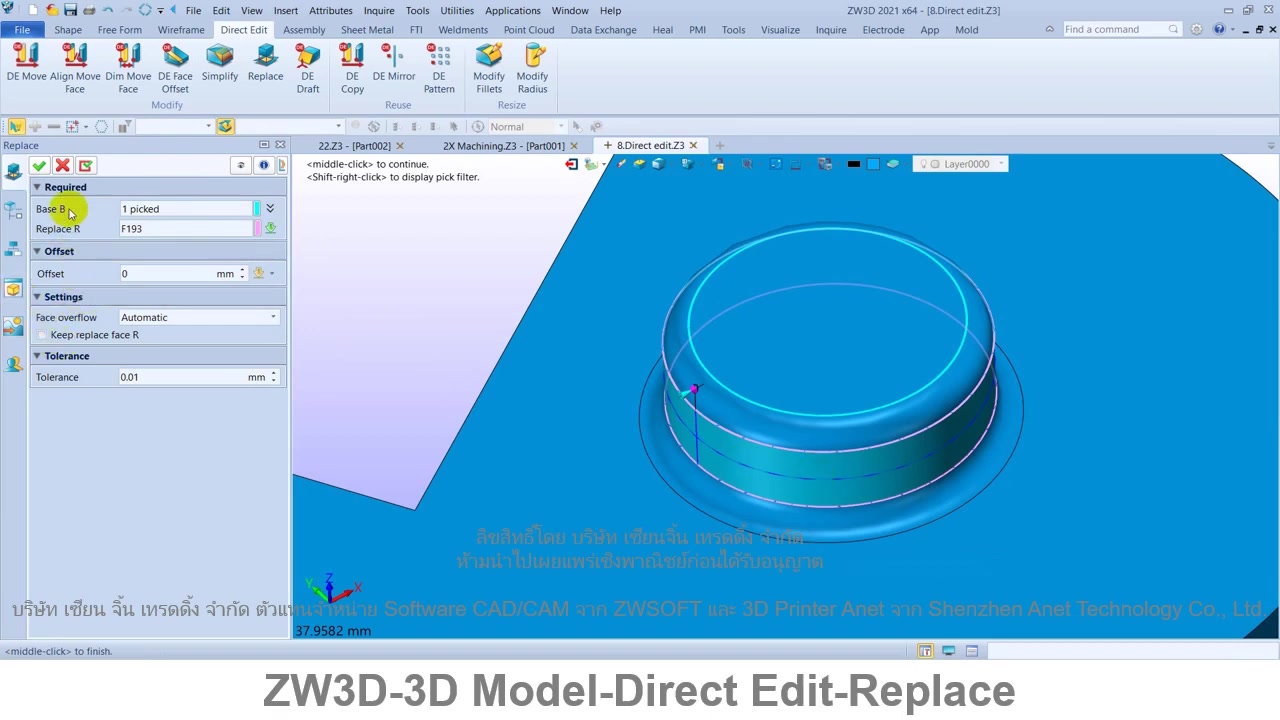Collapse the Offset section
Viewport: 1280px width, 720px height.
37,251
